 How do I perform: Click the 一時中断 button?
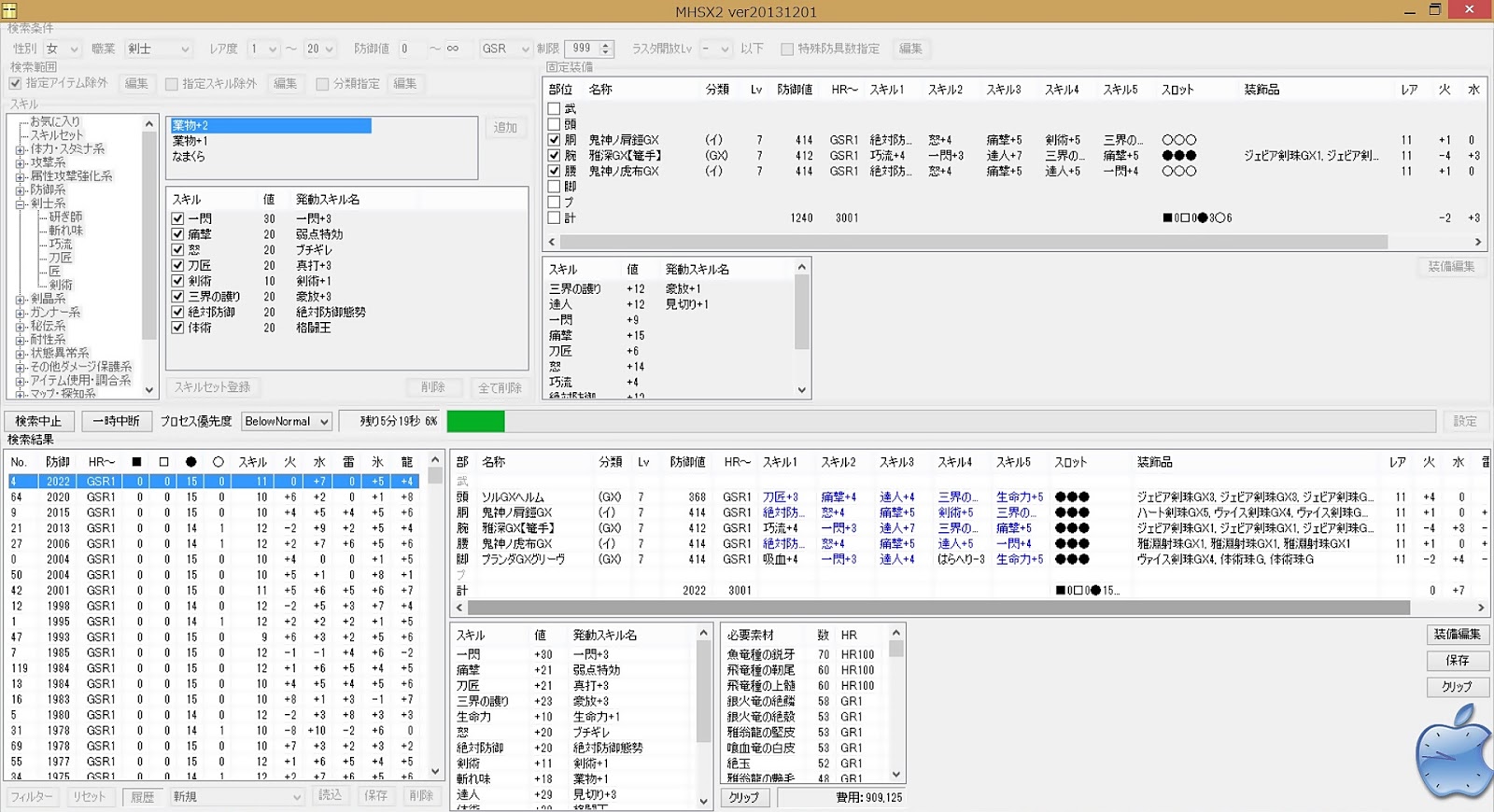pos(116,422)
